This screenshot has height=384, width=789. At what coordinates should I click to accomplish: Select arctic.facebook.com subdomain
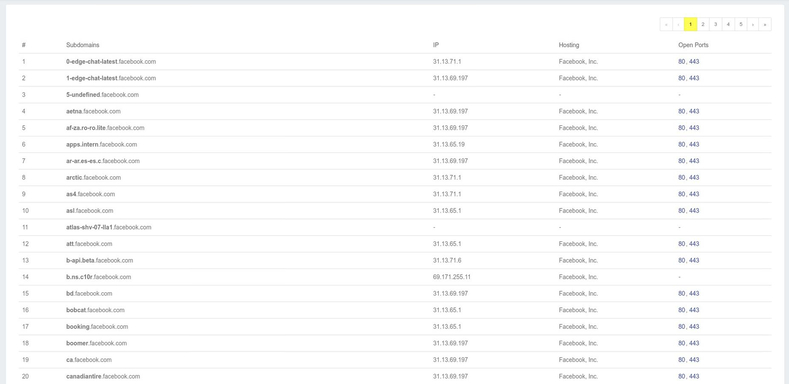(x=94, y=178)
